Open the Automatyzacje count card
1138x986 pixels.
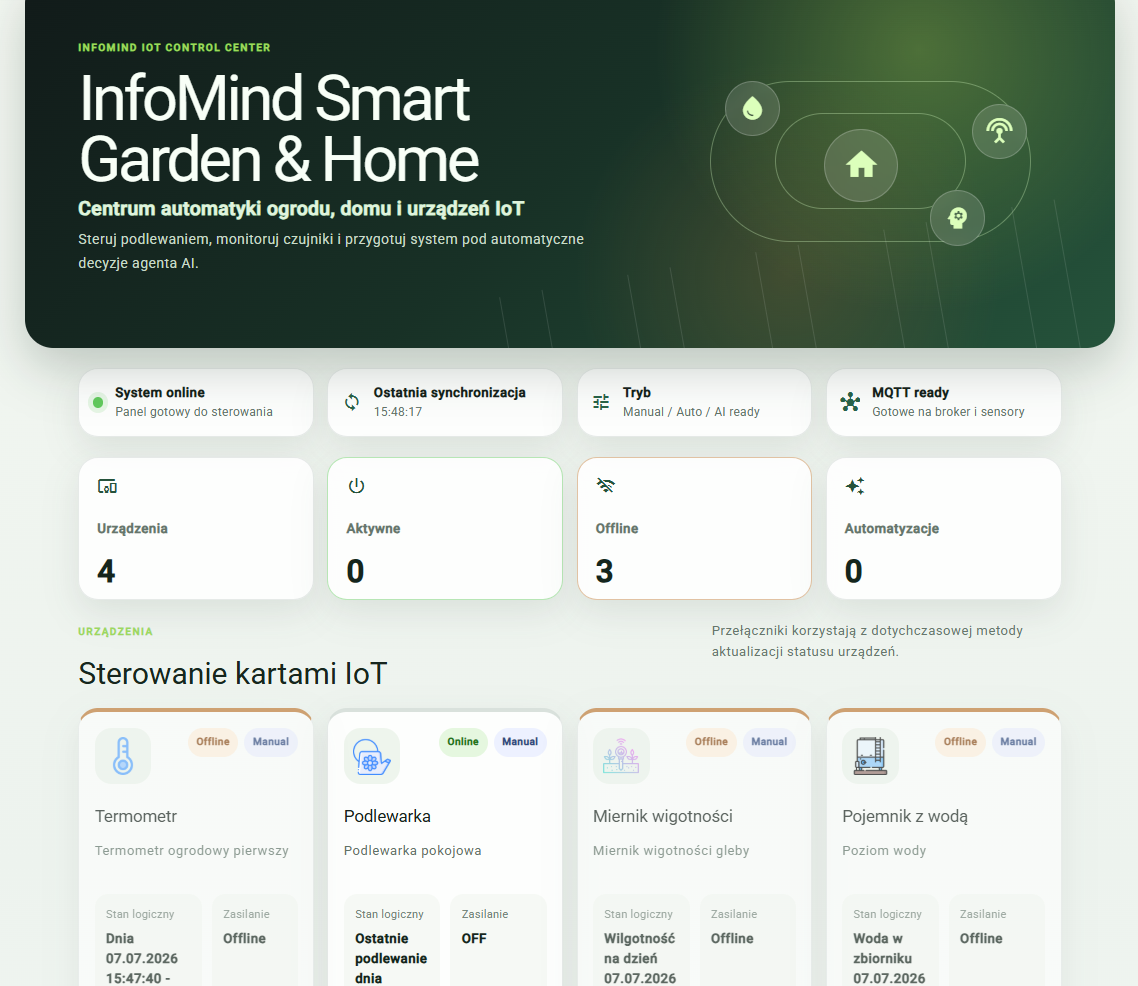944,528
